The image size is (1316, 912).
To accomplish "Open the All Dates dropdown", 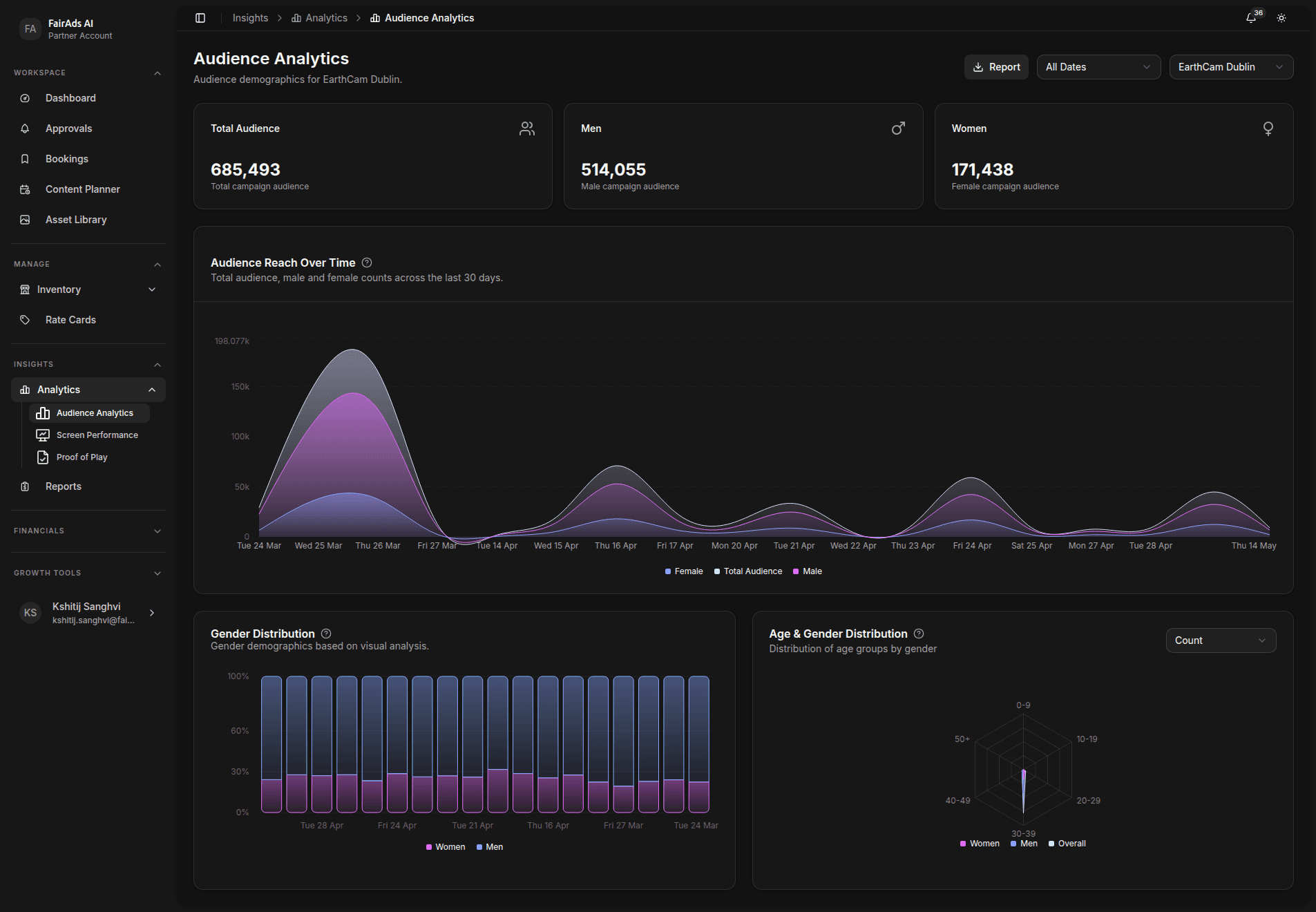I will click(x=1098, y=67).
